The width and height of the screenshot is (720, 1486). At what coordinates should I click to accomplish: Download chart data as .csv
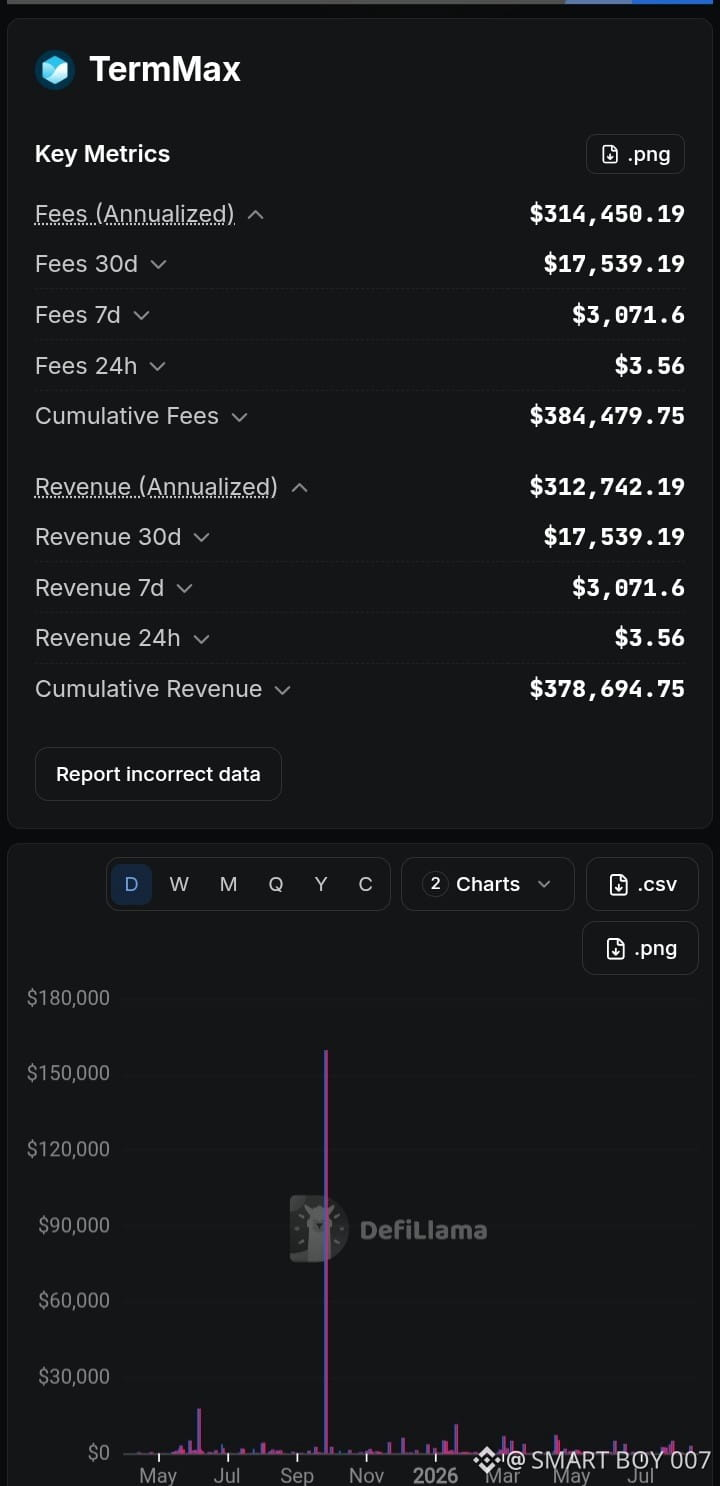click(x=642, y=884)
